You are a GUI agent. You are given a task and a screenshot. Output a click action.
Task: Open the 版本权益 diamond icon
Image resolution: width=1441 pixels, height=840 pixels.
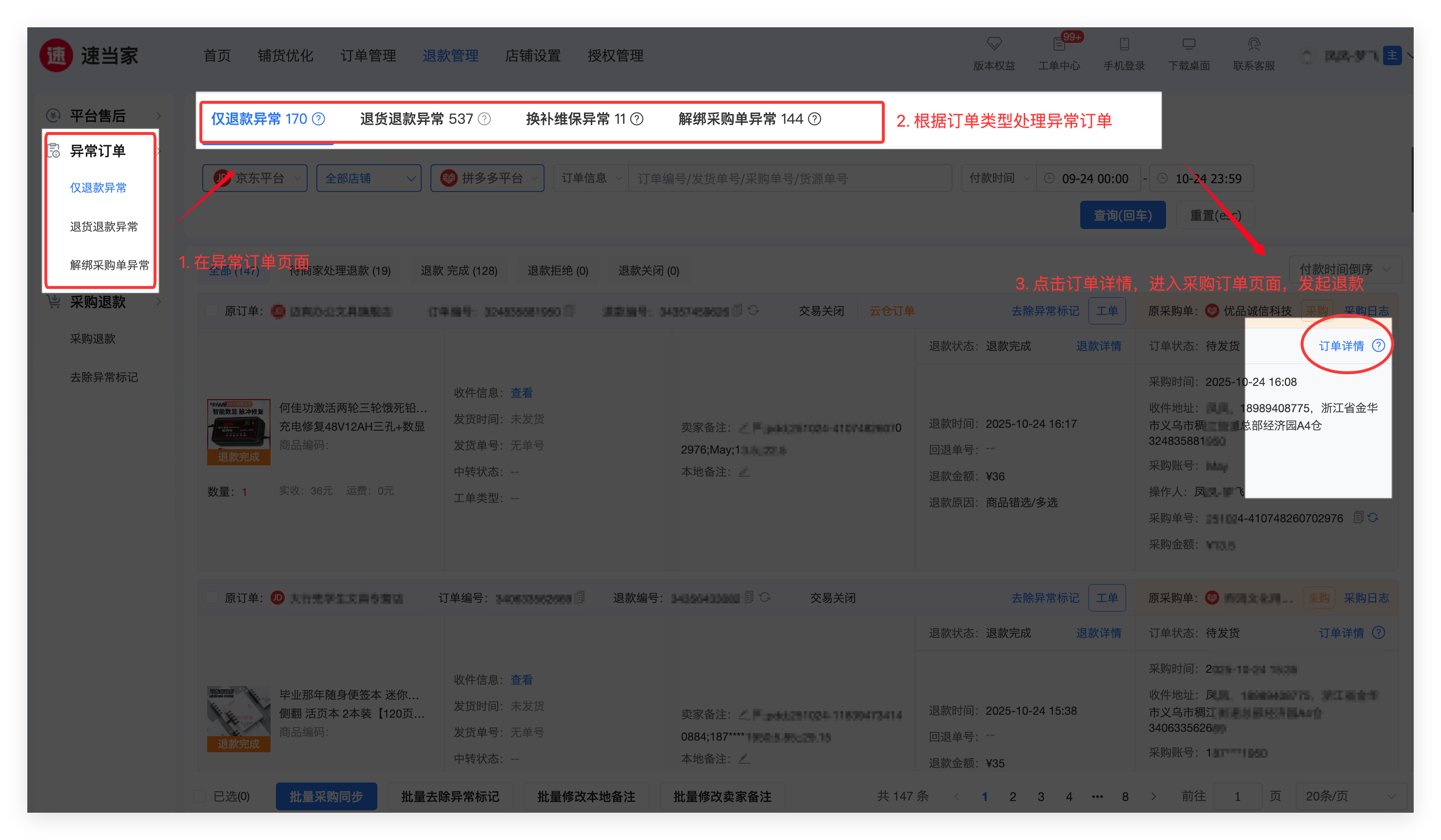point(994,44)
